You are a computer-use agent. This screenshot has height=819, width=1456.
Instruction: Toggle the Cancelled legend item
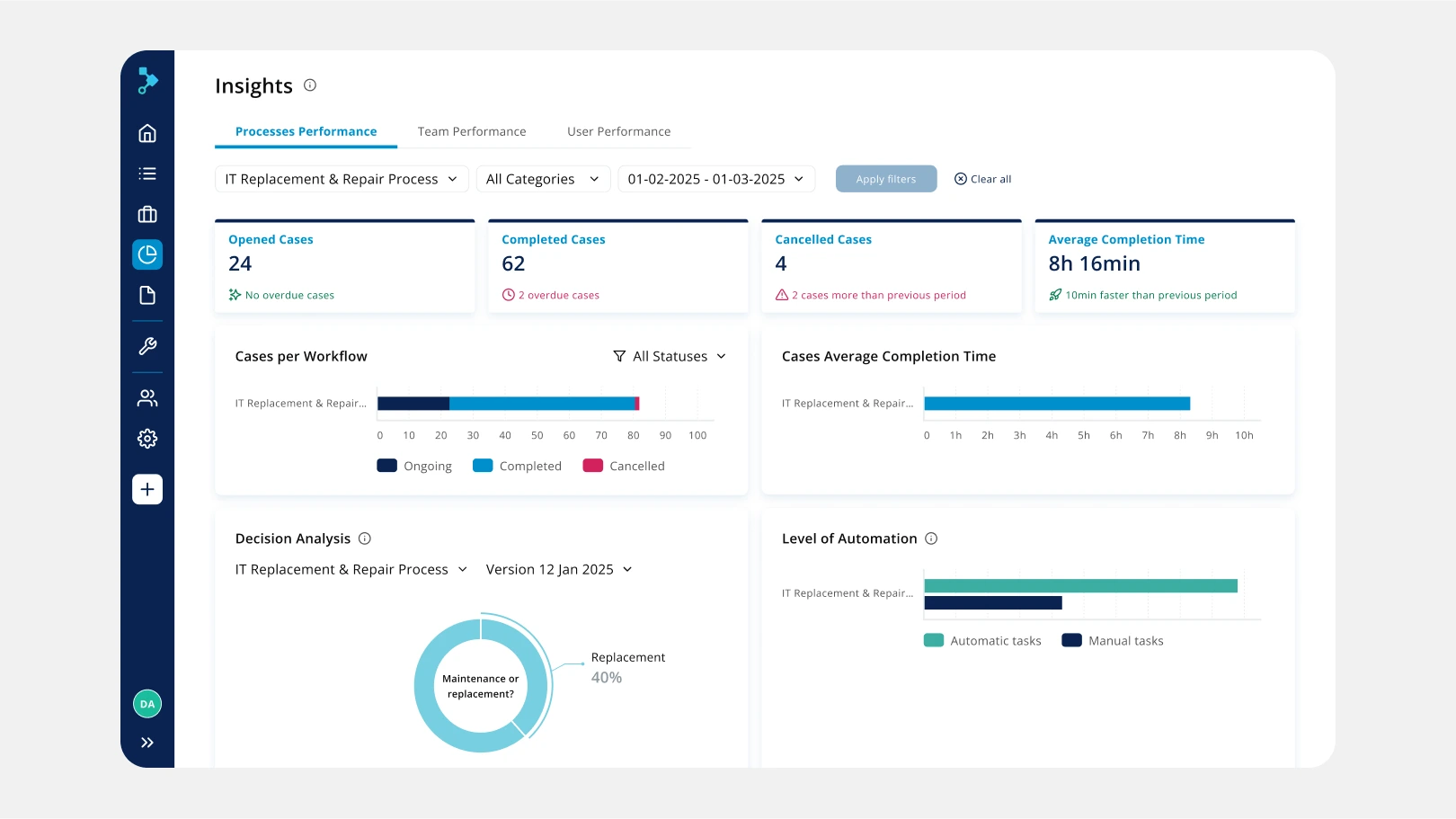[625, 466]
